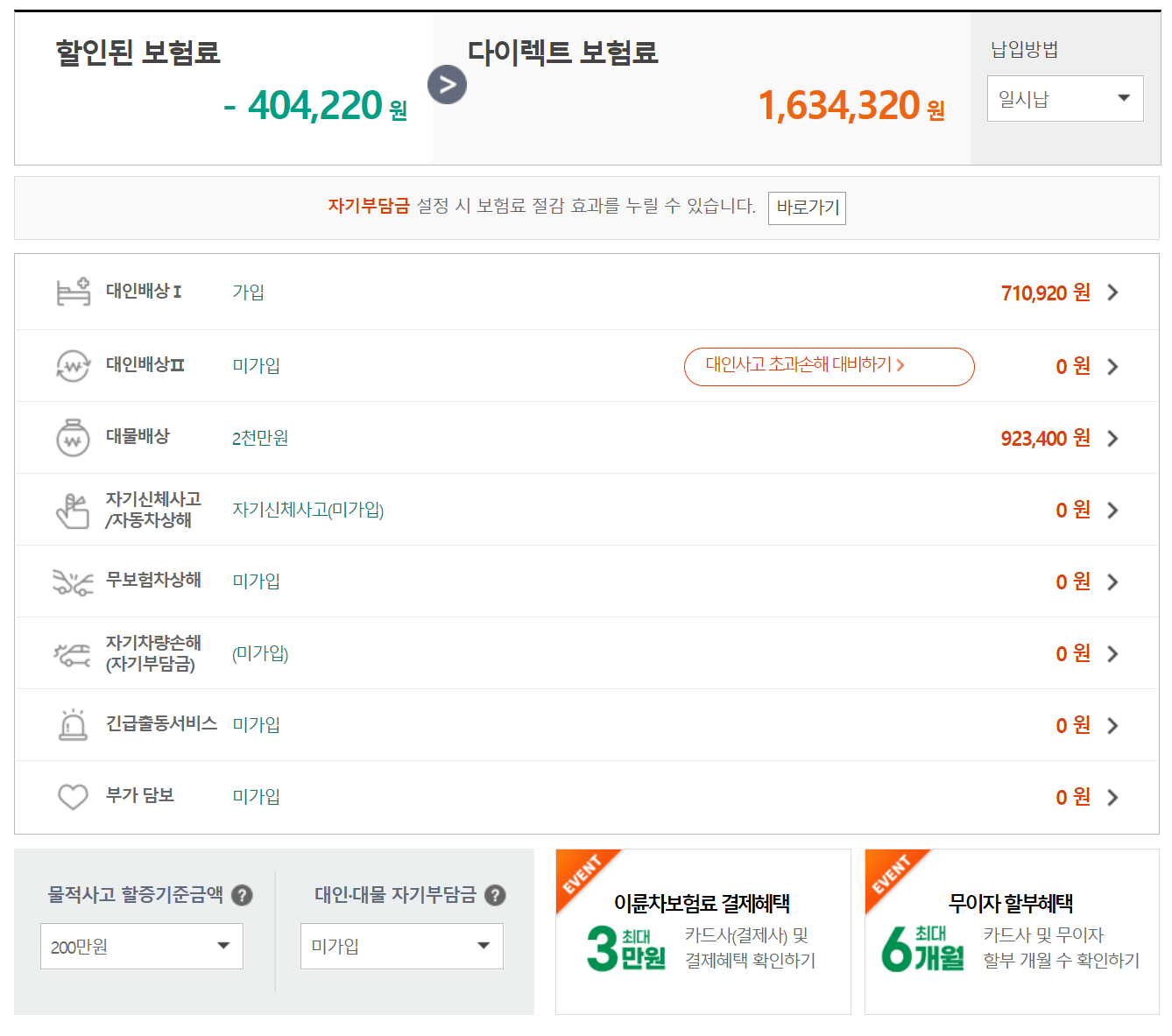Click the 대인배상Ⅰ hospital bed icon

tap(74, 292)
